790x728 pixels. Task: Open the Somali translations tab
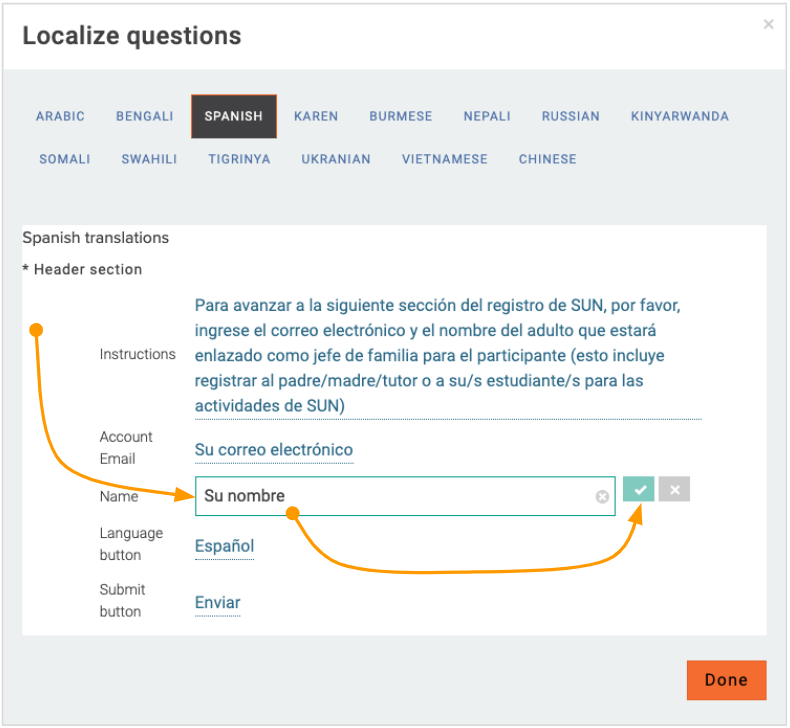[65, 159]
